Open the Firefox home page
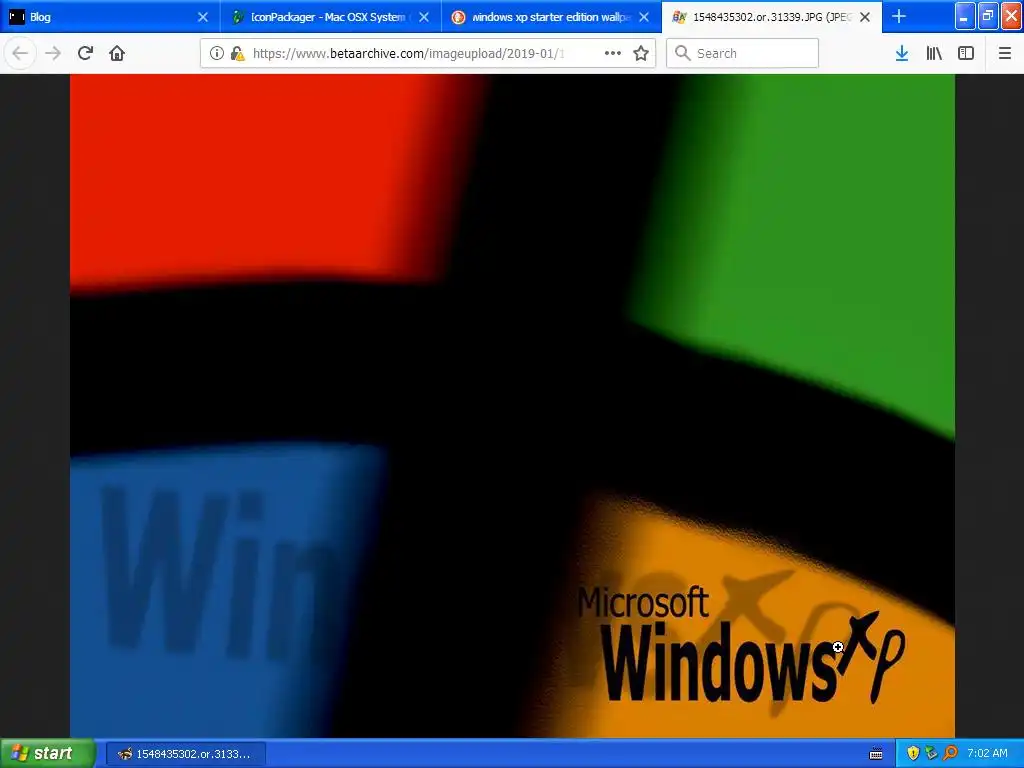Image resolution: width=1024 pixels, height=768 pixels. [x=117, y=54]
